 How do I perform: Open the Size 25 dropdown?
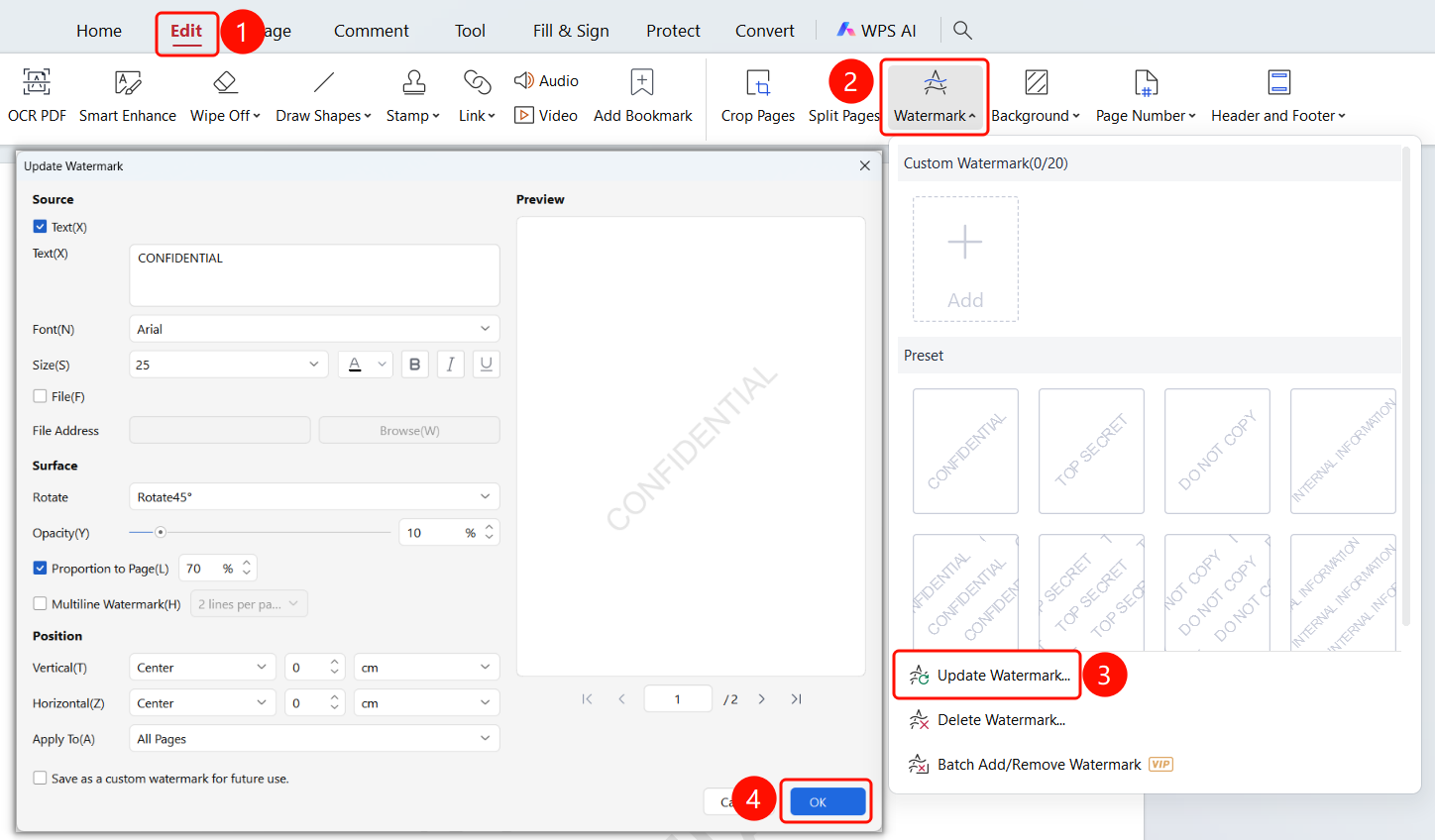[x=228, y=365]
